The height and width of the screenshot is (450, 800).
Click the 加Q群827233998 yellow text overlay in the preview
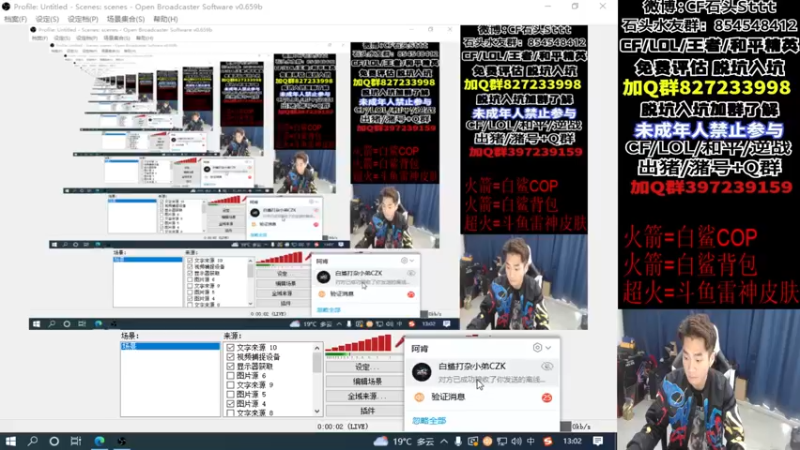pyautogui.click(x=707, y=88)
